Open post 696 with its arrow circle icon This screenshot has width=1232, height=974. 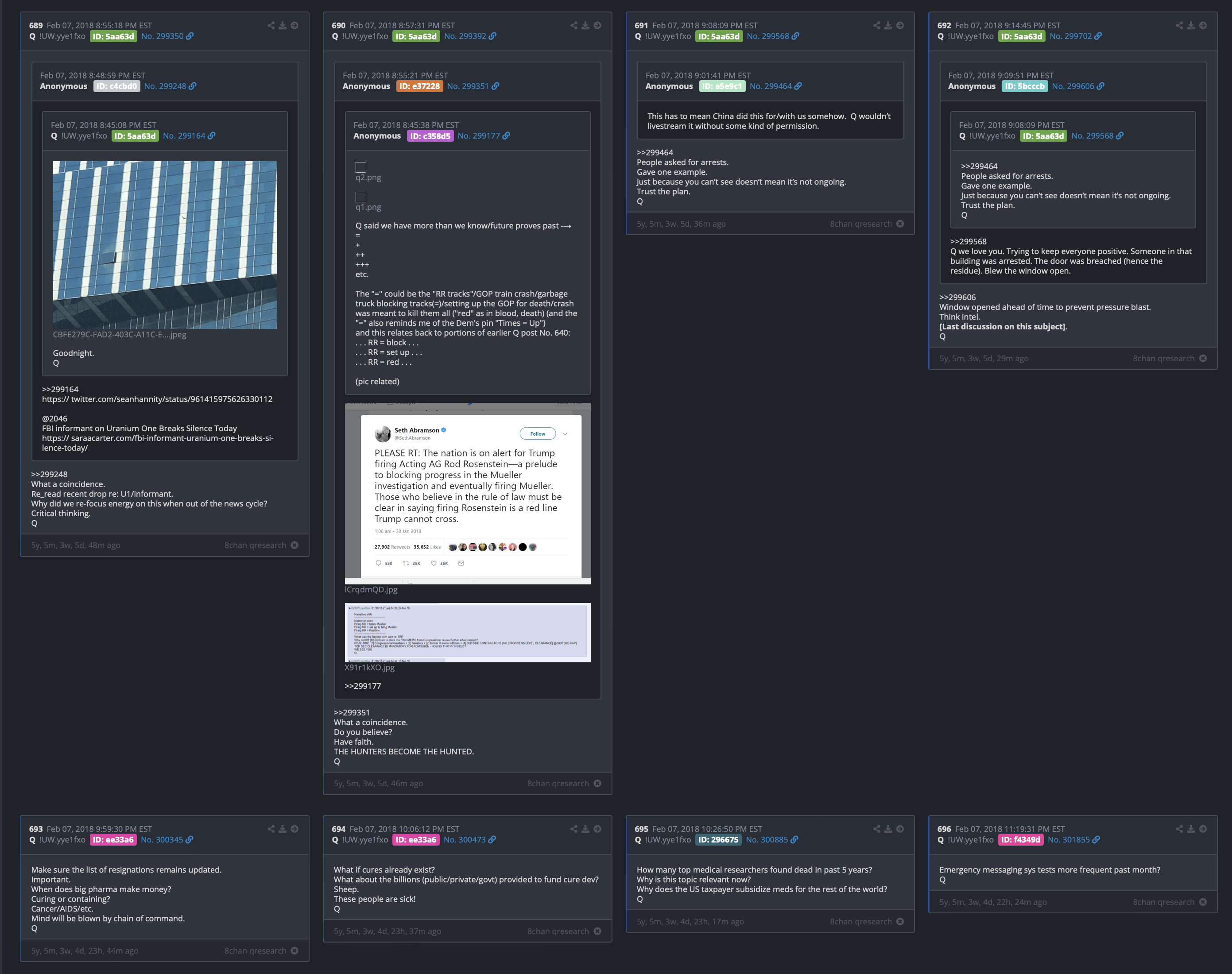(x=1203, y=829)
